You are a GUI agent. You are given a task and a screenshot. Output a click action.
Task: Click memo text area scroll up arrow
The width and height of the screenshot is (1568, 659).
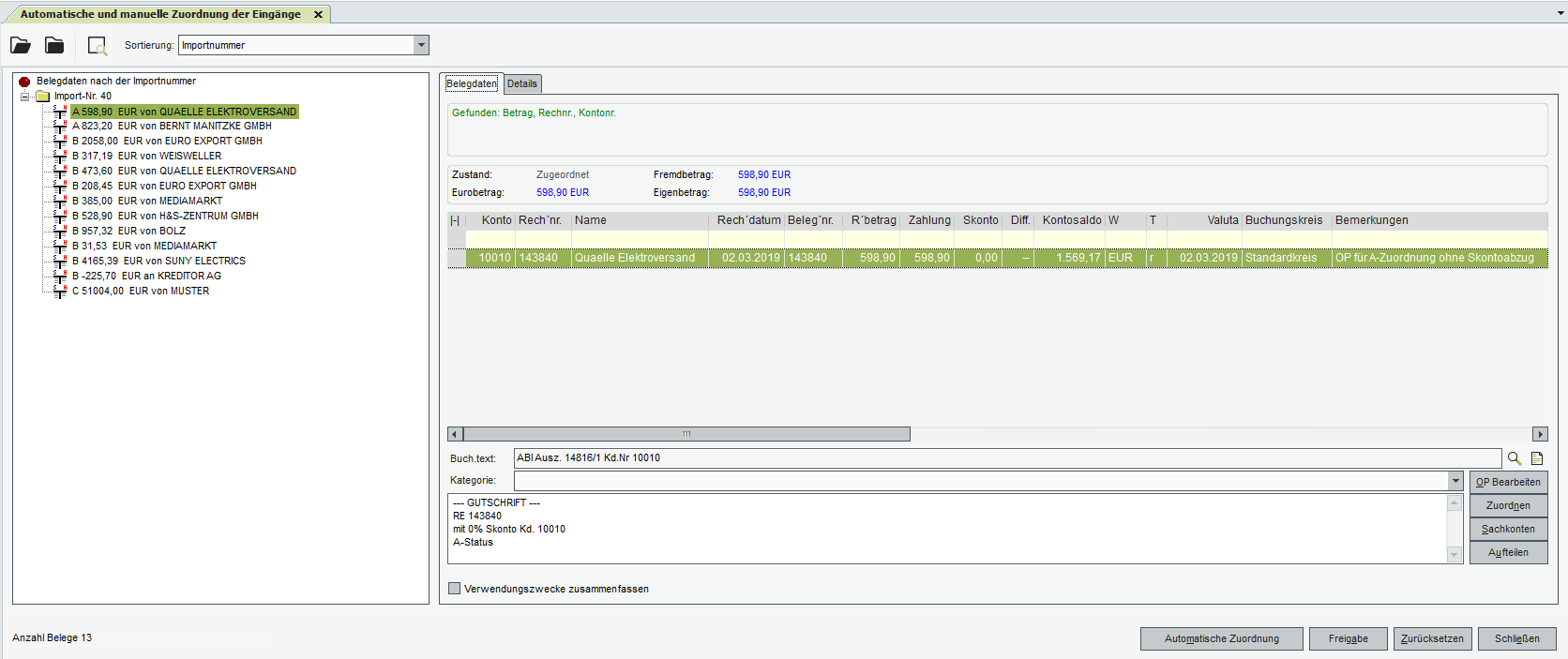[x=1455, y=502]
